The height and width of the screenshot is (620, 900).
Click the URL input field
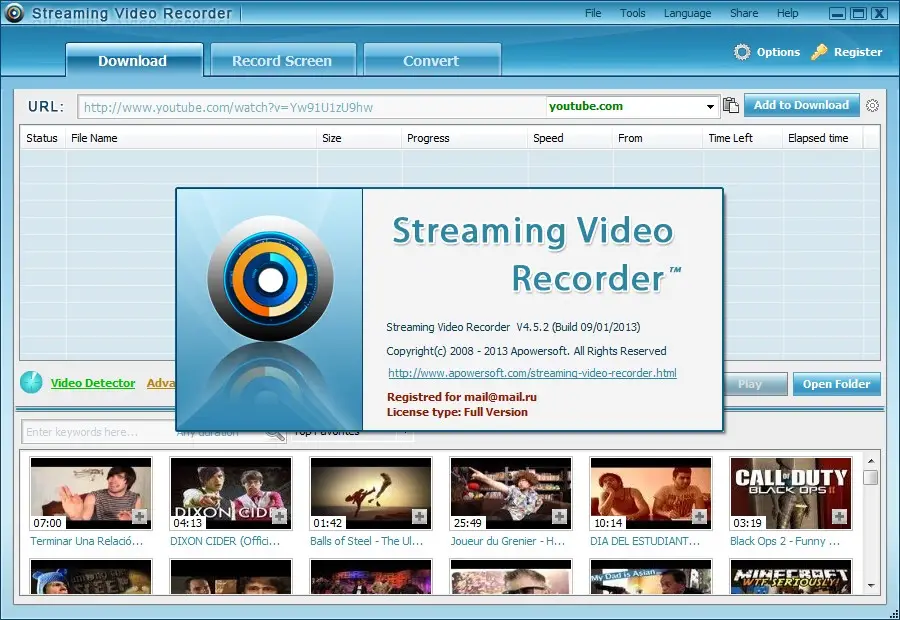[312, 107]
